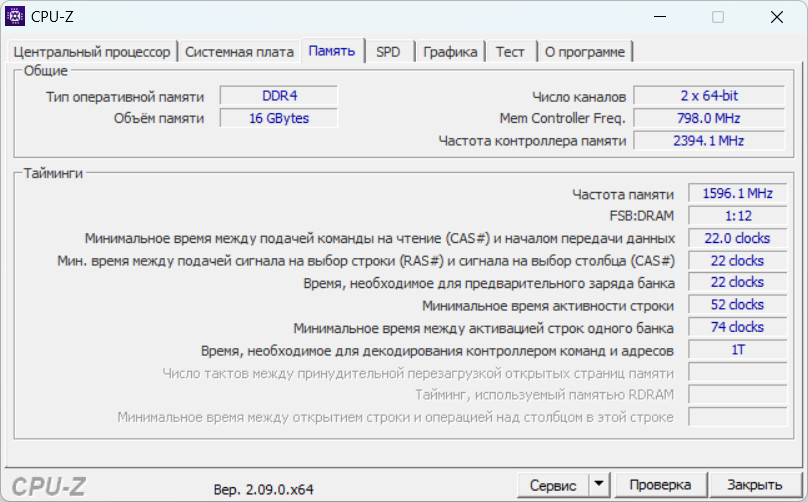The image size is (808, 502).
Task: Click the 52 clocks value
Action: pos(737,305)
